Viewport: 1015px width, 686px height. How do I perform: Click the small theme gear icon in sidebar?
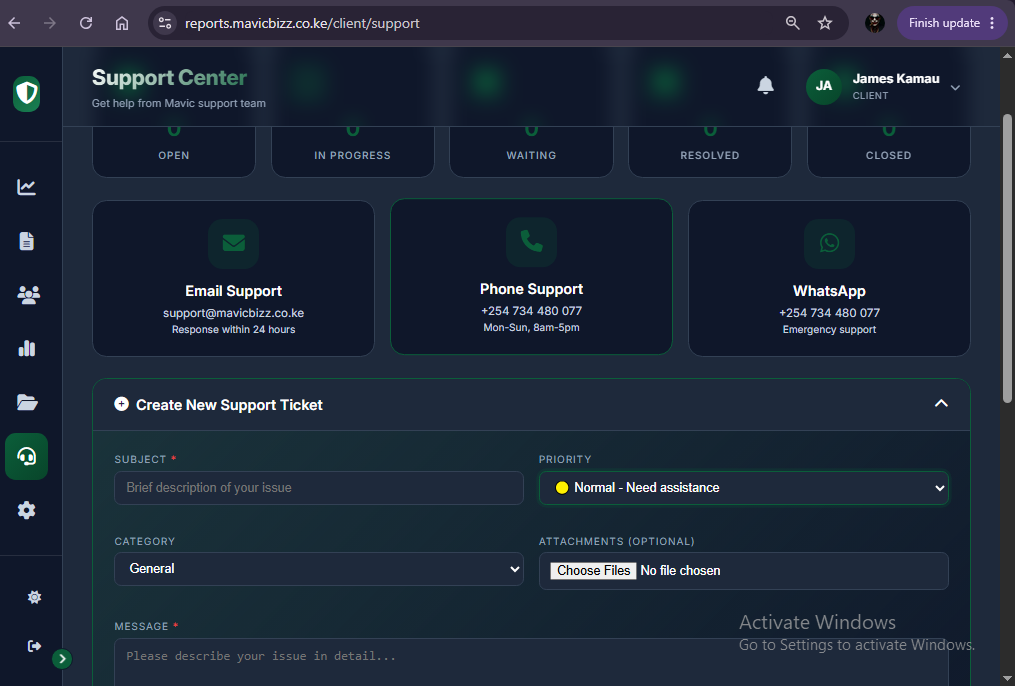tap(34, 597)
